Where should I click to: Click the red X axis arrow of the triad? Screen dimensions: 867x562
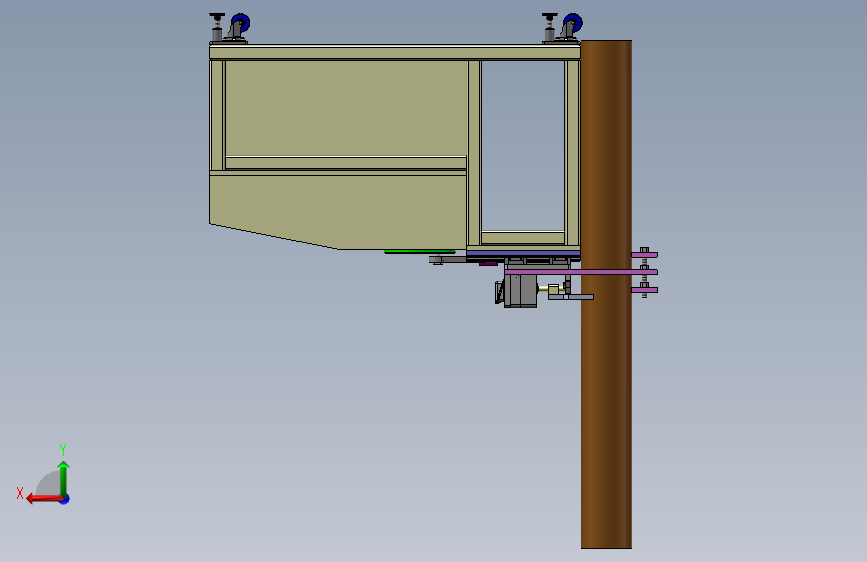[x=44, y=499]
